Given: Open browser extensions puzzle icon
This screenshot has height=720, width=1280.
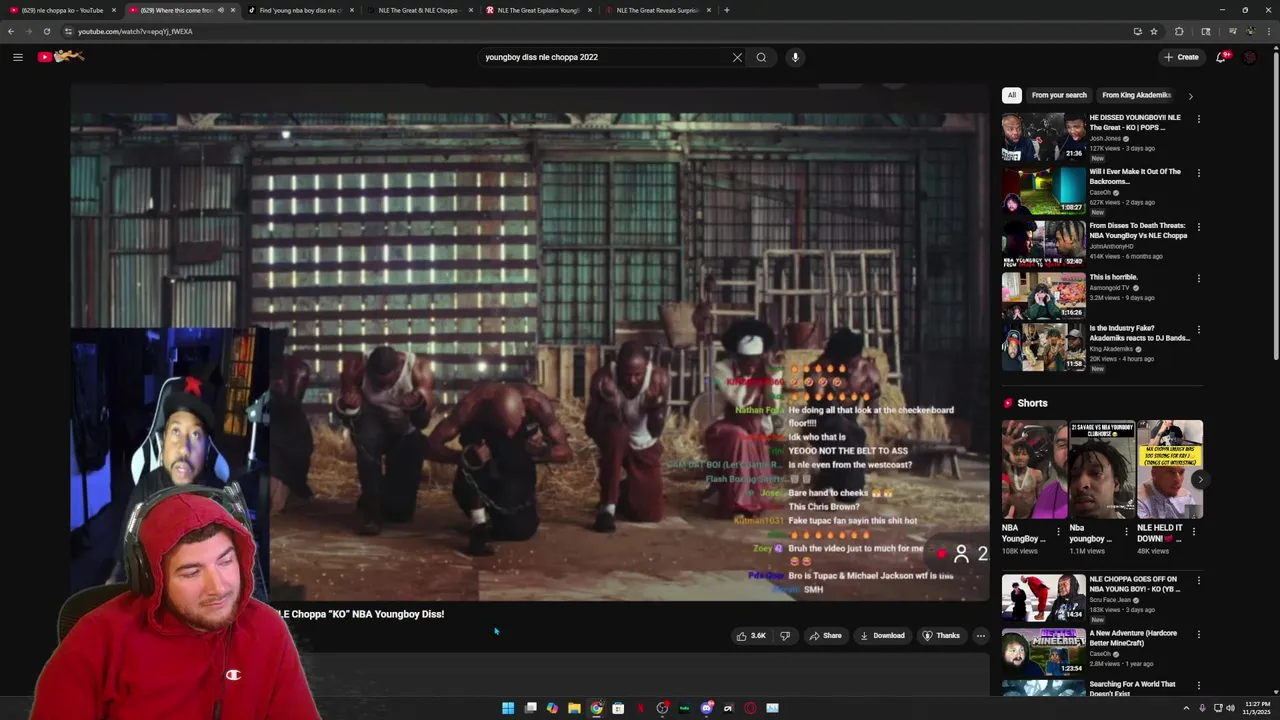Looking at the screenshot, I should coord(1179,31).
